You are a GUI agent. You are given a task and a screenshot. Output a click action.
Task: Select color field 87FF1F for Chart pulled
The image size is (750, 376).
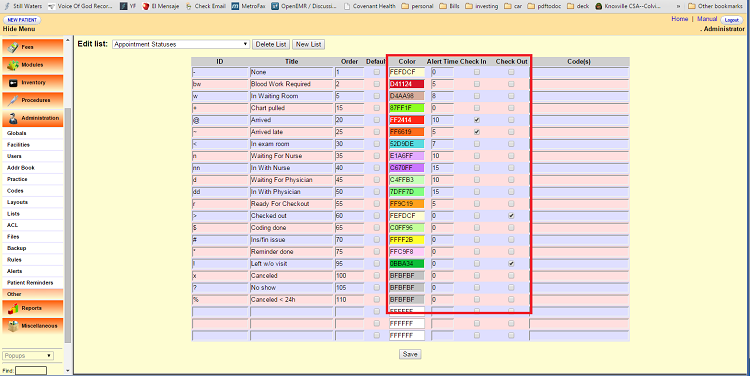(x=407, y=108)
